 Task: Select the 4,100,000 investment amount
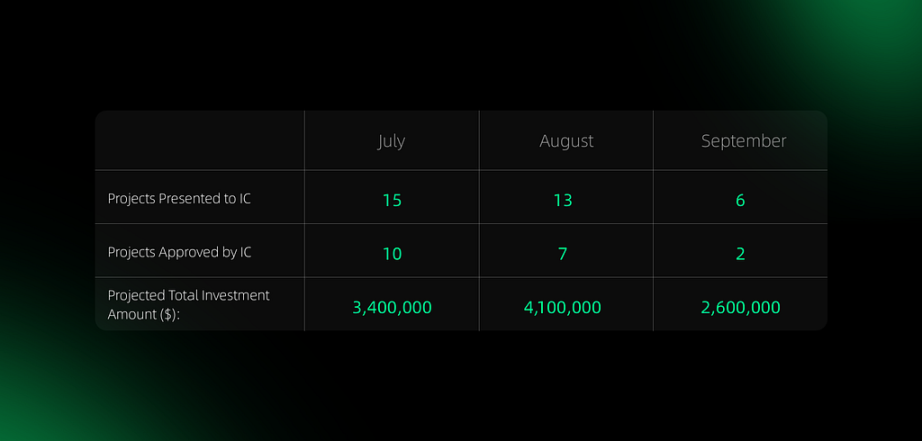(563, 308)
